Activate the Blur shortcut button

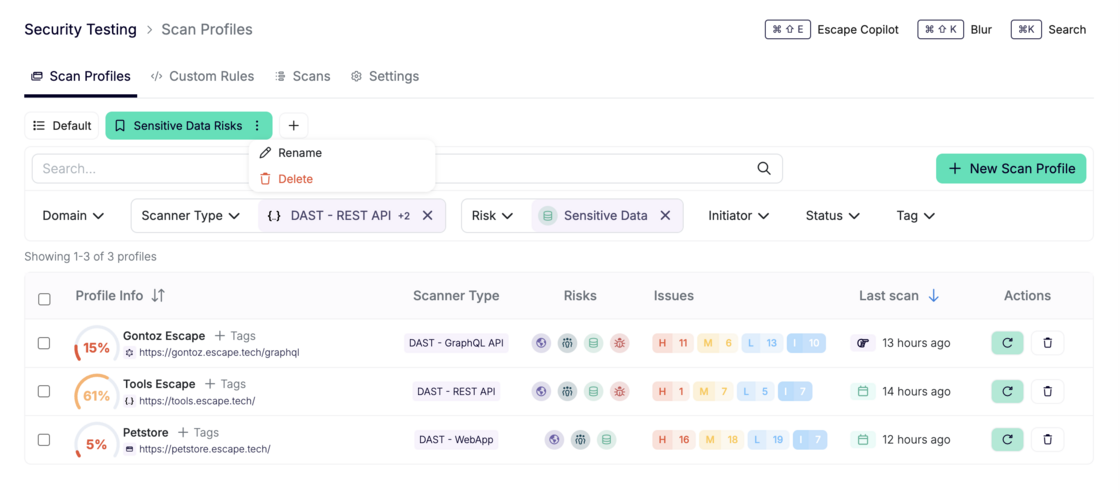click(955, 29)
